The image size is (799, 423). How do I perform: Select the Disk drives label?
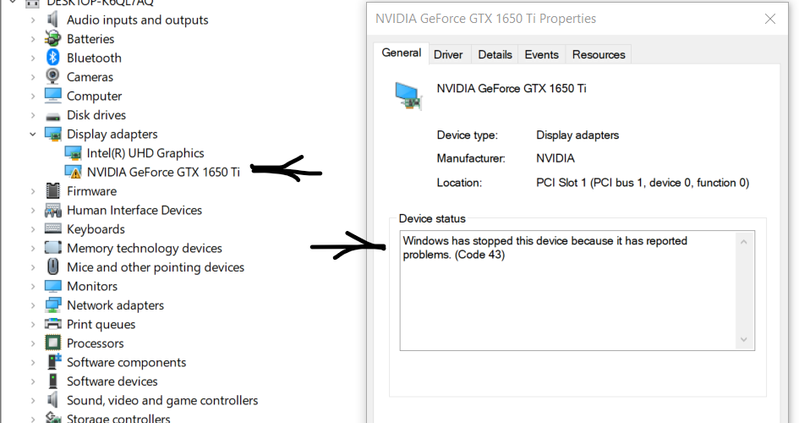click(96, 115)
